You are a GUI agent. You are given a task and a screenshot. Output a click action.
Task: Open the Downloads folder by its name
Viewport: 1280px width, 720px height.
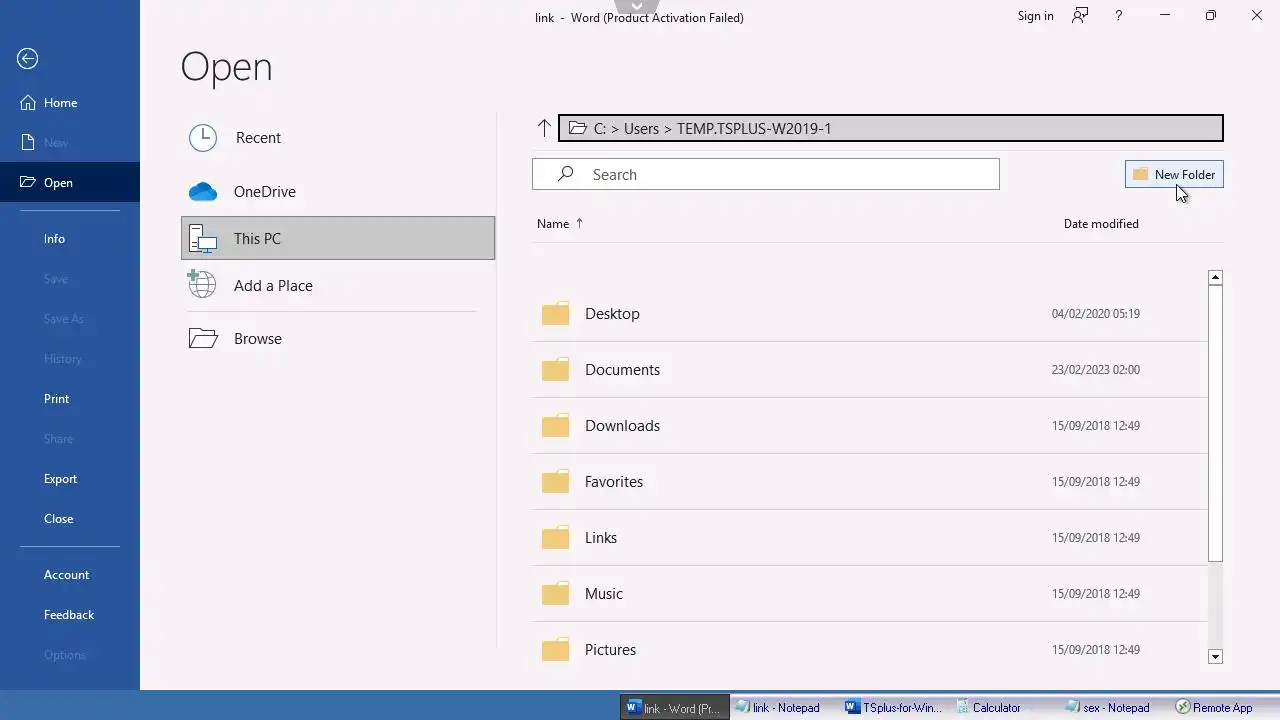(622, 426)
